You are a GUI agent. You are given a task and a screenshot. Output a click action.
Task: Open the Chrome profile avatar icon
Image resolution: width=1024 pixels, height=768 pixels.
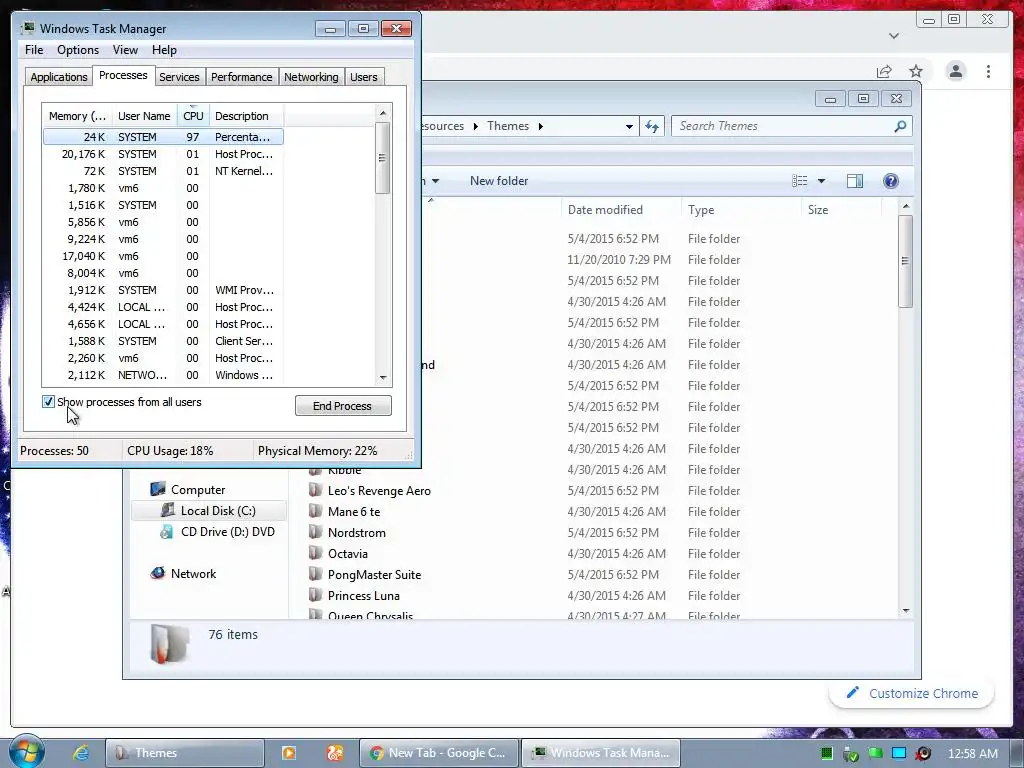click(x=955, y=71)
